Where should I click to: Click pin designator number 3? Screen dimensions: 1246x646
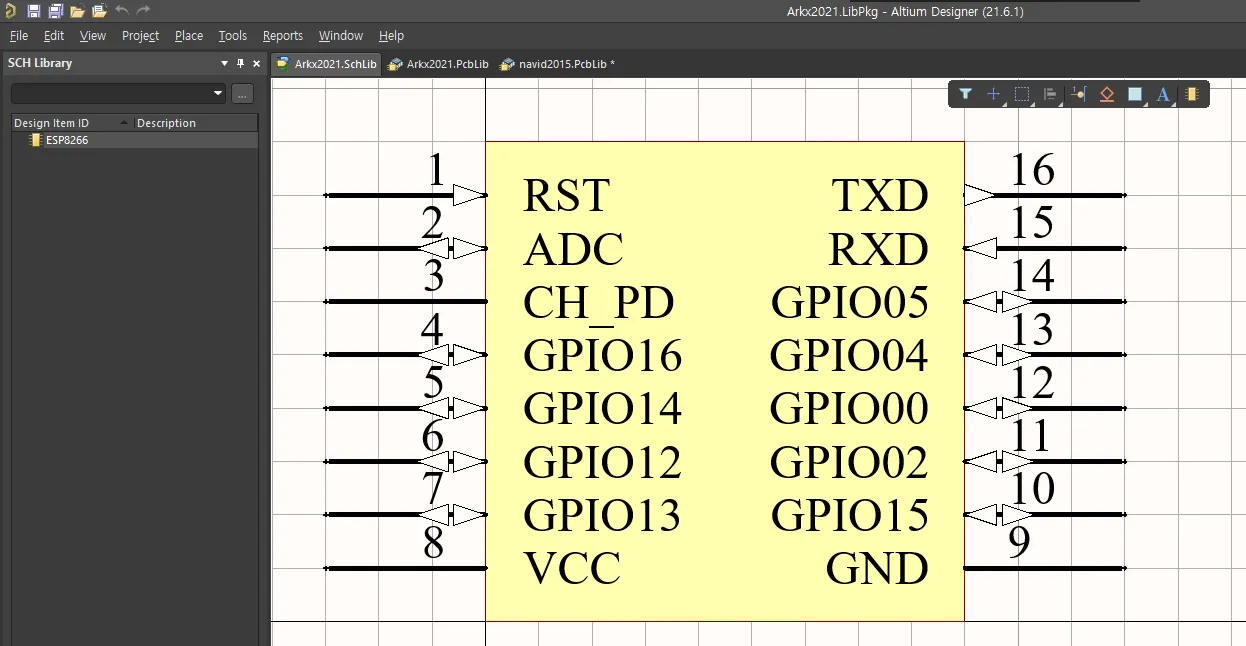click(433, 276)
